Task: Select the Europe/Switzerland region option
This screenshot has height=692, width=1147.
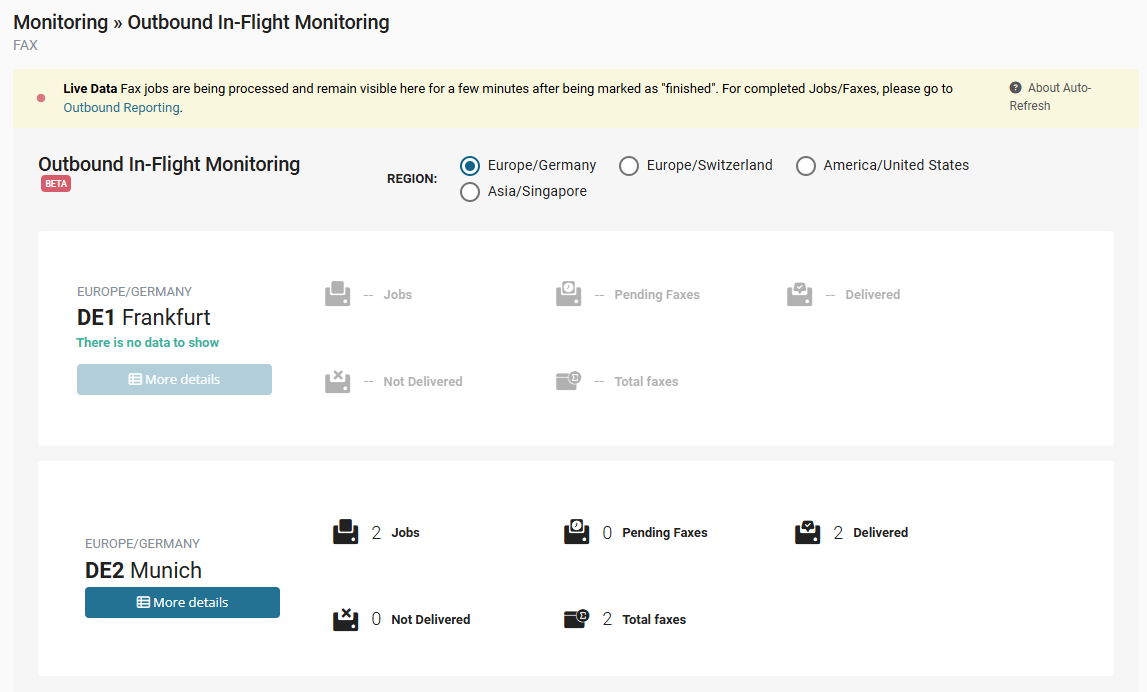Action: coord(629,166)
